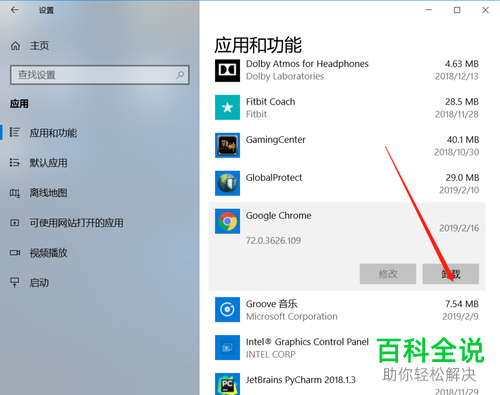Click the Microsoft Corporation publisher text

tap(292, 316)
